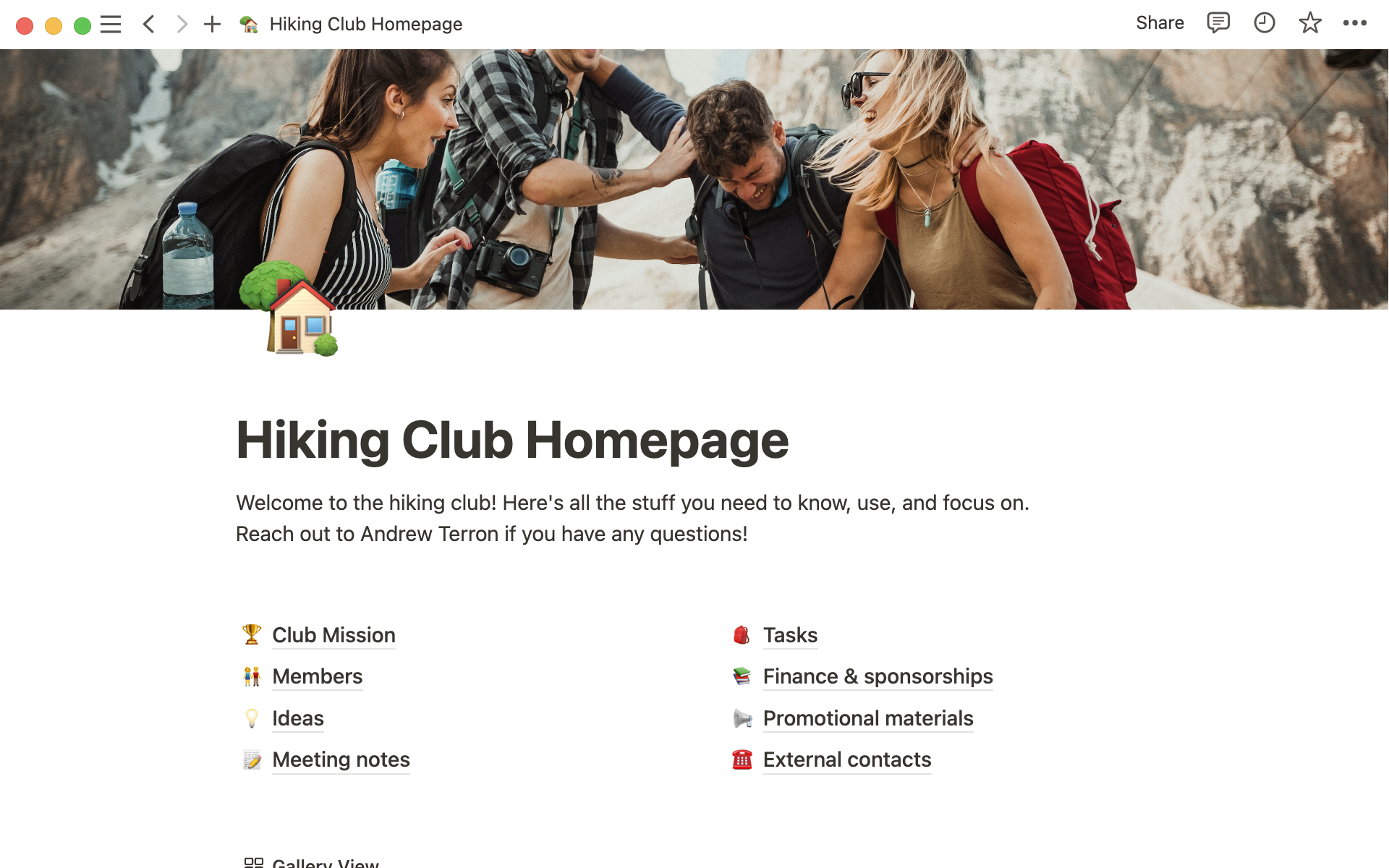Open the Club Mission page link
This screenshot has height=868, width=1389.
pyautogui.click(x=334, y=635)
